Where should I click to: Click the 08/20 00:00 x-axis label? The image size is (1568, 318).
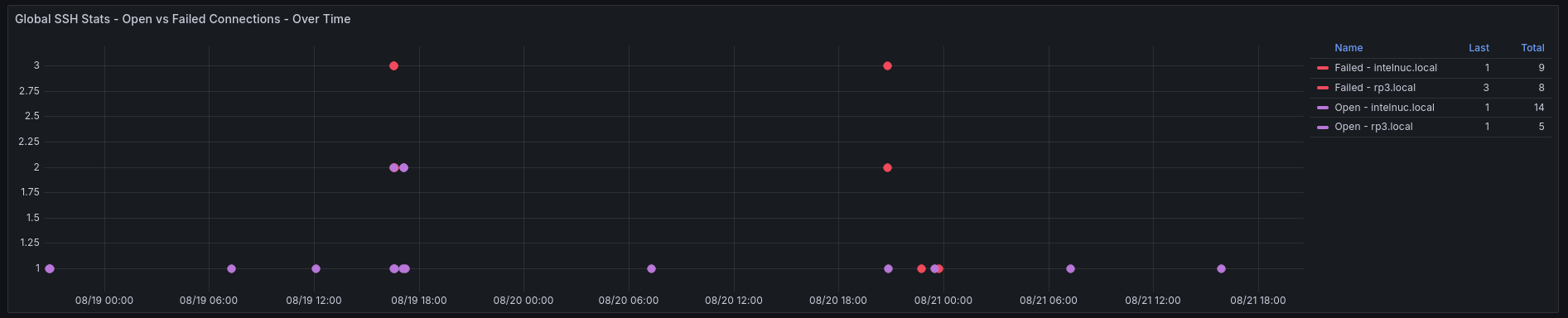523,301
